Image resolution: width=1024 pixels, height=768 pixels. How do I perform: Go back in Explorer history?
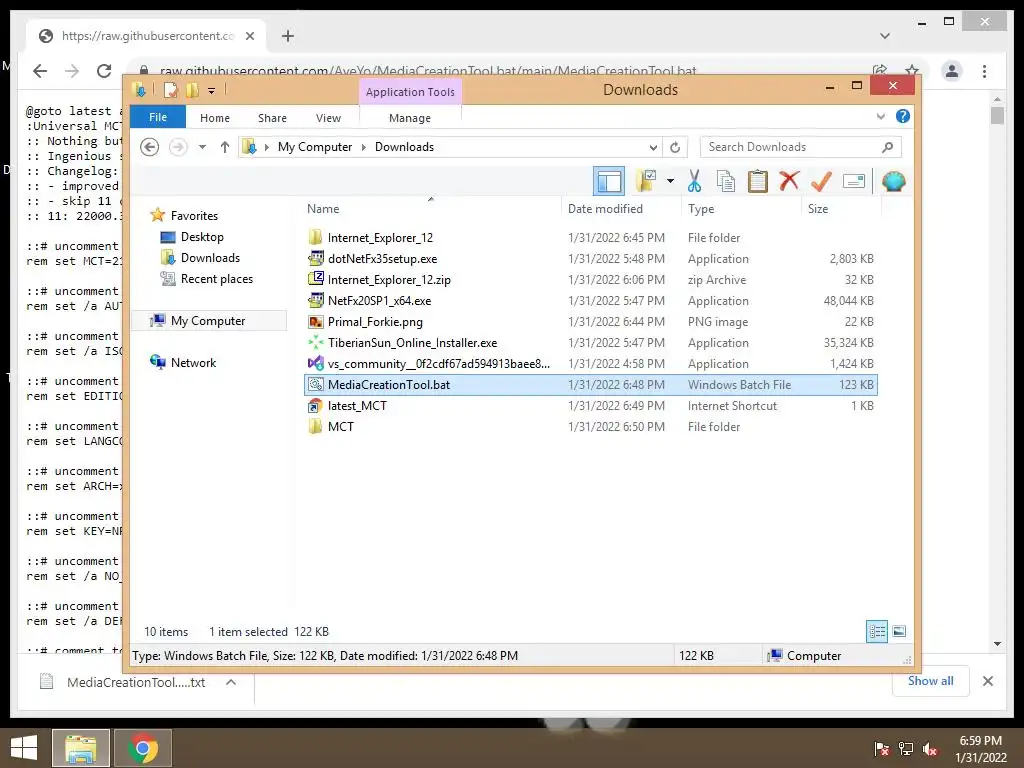150,147
